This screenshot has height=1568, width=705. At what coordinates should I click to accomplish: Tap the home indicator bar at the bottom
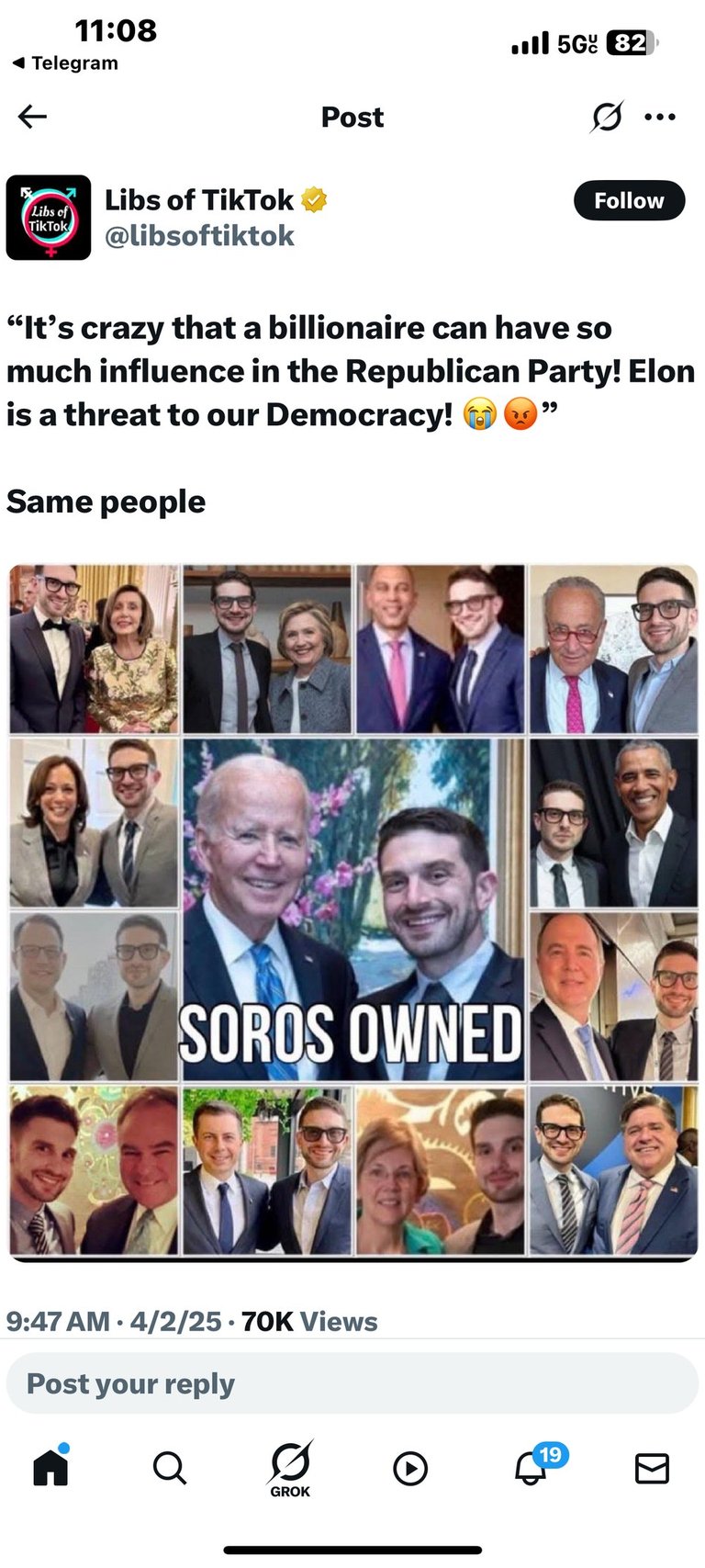tap(352, 1551)
